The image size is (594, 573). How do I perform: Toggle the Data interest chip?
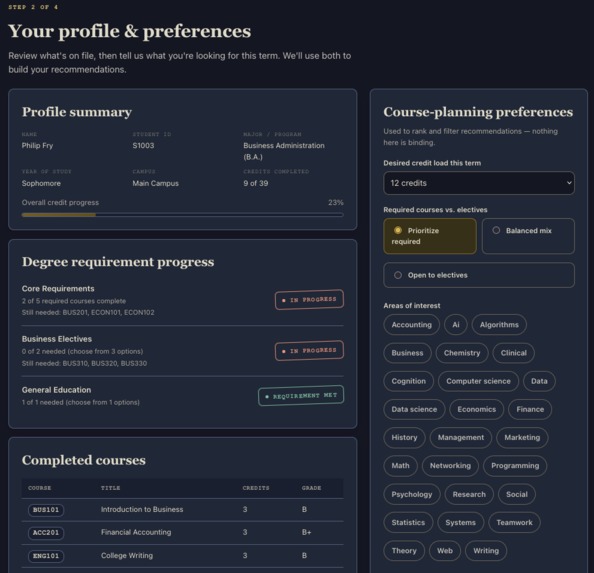pos(539,381)
